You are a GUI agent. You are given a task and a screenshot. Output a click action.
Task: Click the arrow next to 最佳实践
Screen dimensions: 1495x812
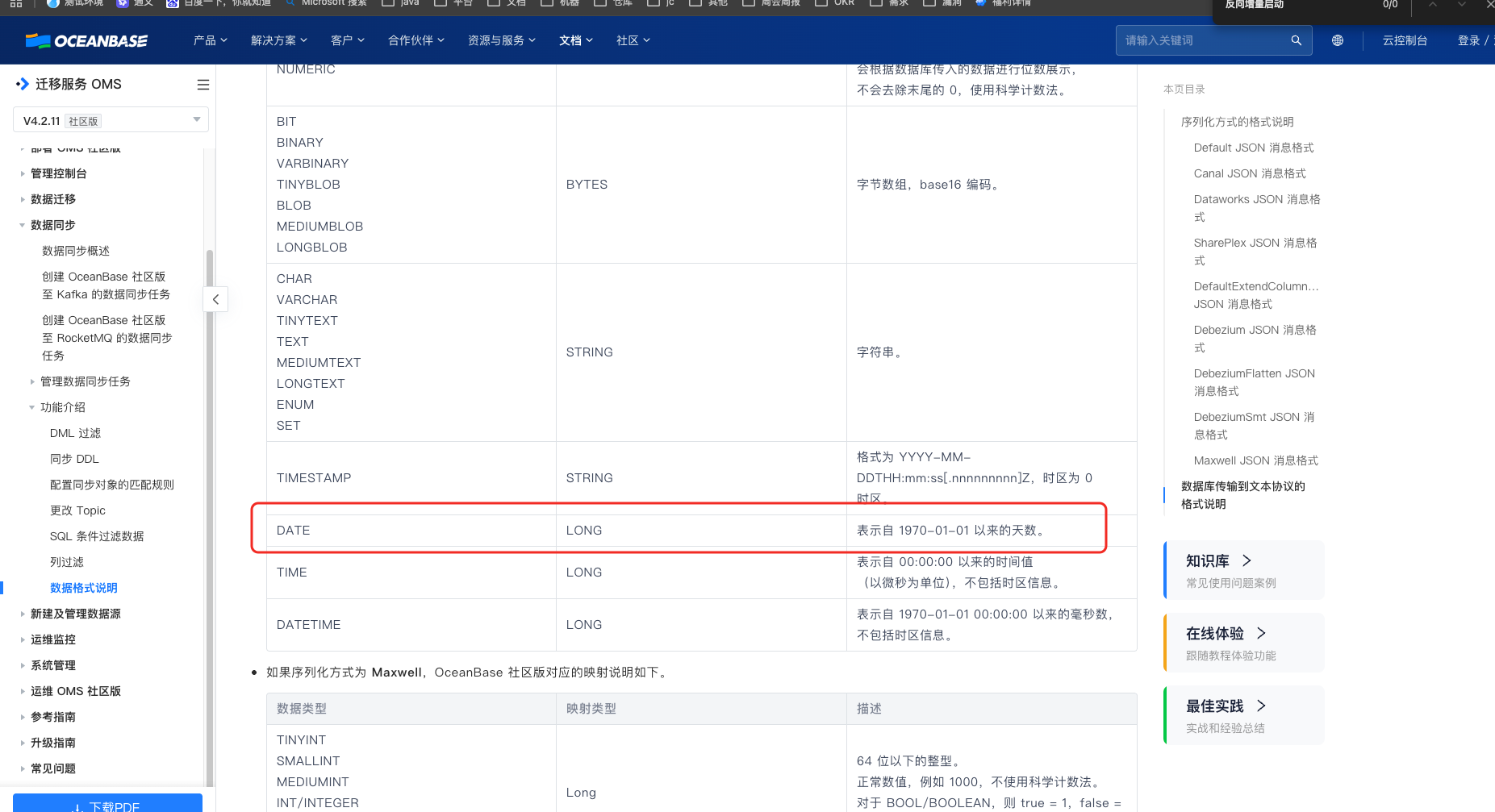[1261, 706]
